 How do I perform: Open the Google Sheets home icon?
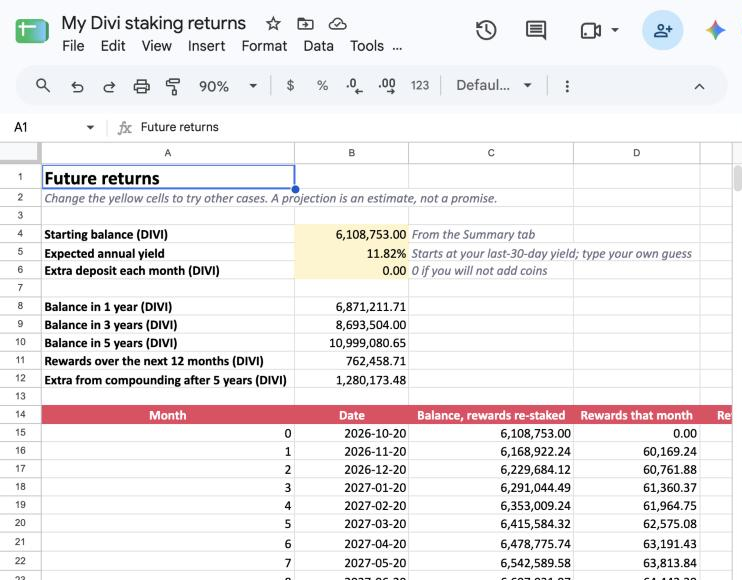point(32,31)
